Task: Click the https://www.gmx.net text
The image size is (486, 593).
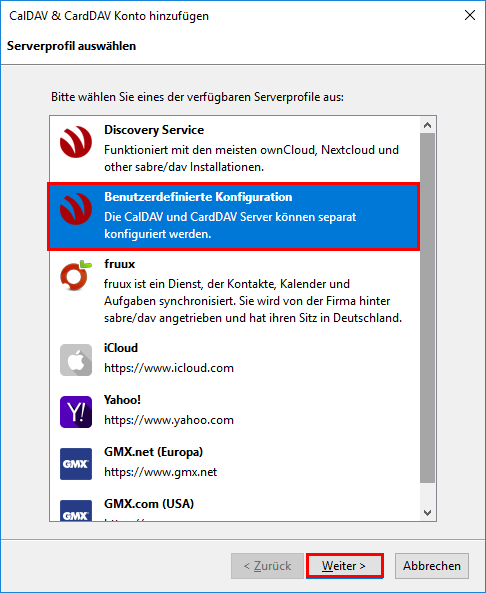Action: (x=161, y=472)
